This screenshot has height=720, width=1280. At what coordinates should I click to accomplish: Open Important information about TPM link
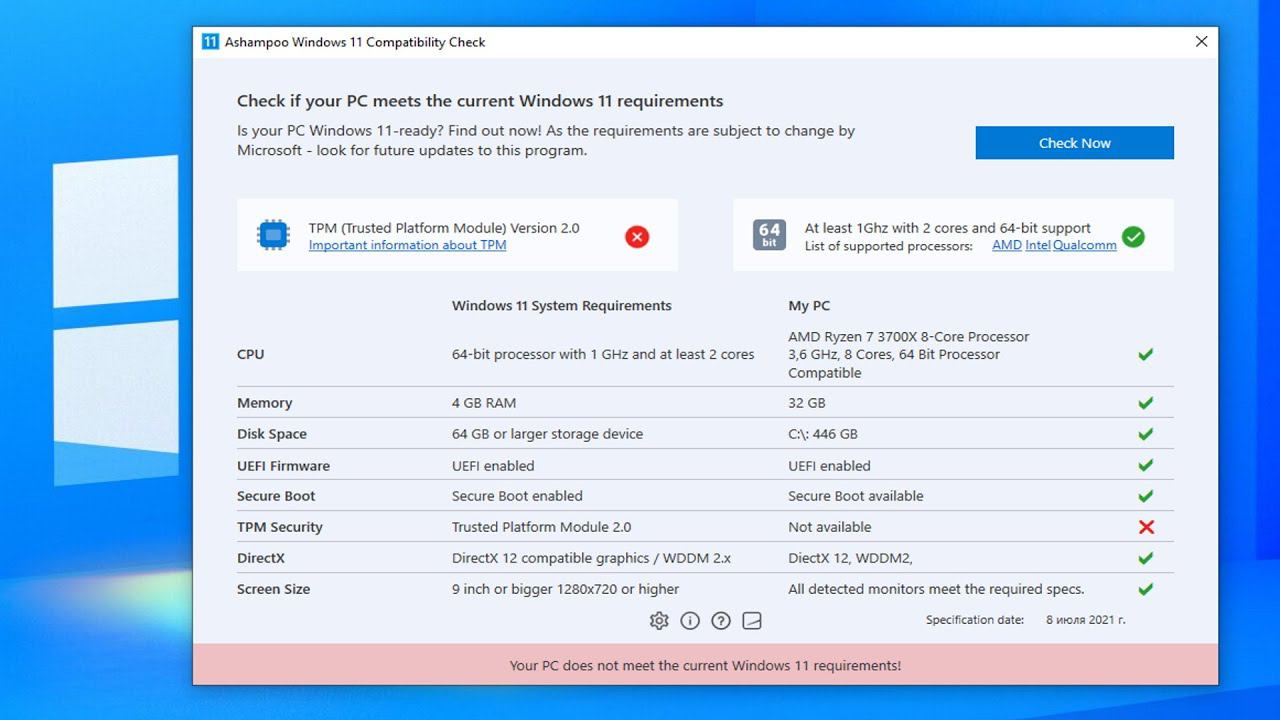pos(407,245)
